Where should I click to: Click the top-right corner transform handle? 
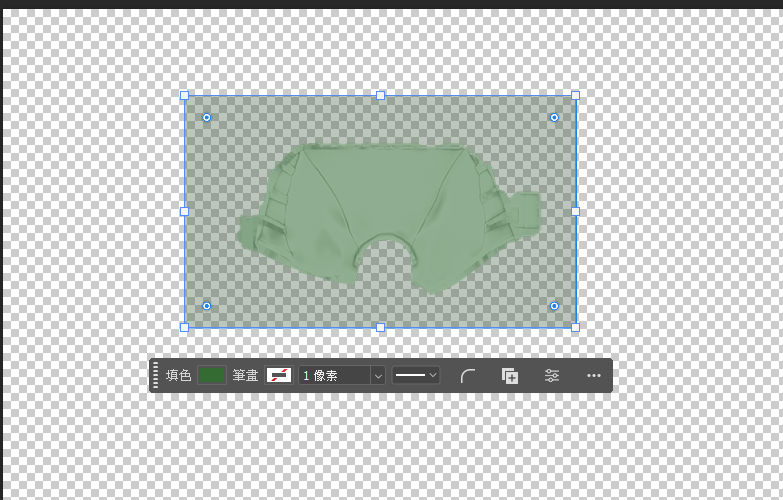click(x=575, y=95)
